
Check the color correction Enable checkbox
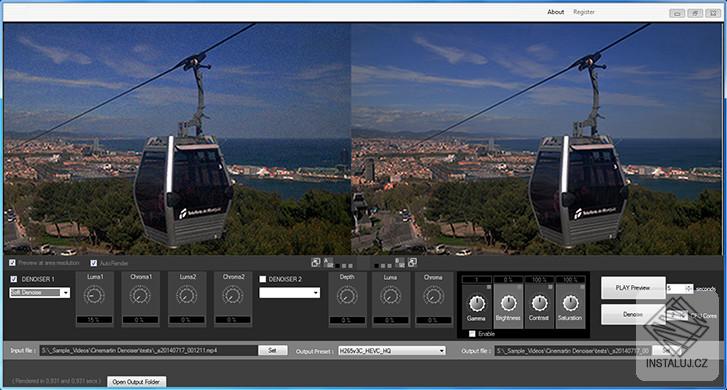[x=472, y=334]
